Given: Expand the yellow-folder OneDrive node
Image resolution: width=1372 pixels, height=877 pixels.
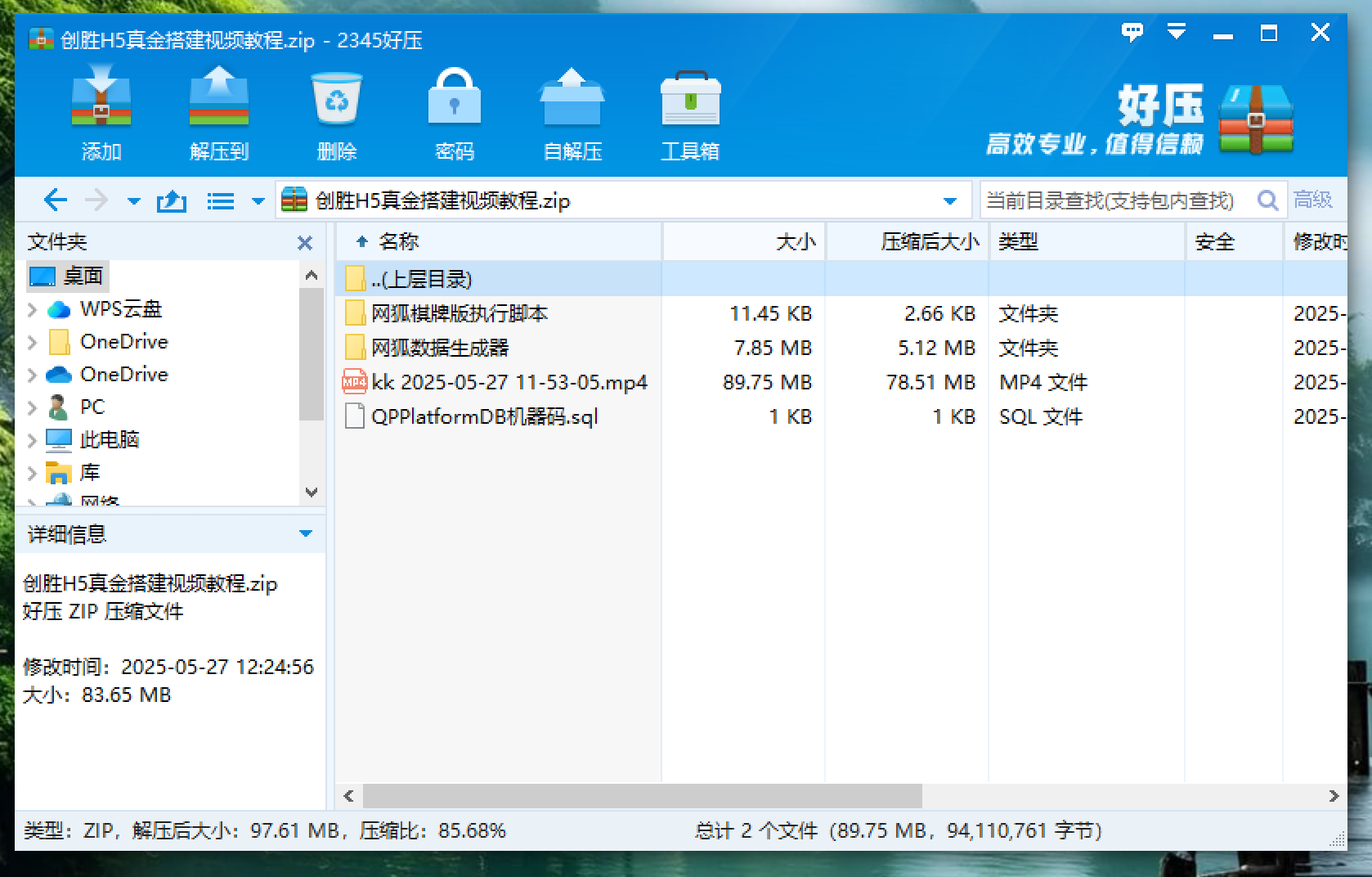Looking at the screenshot, I should 33,342.
